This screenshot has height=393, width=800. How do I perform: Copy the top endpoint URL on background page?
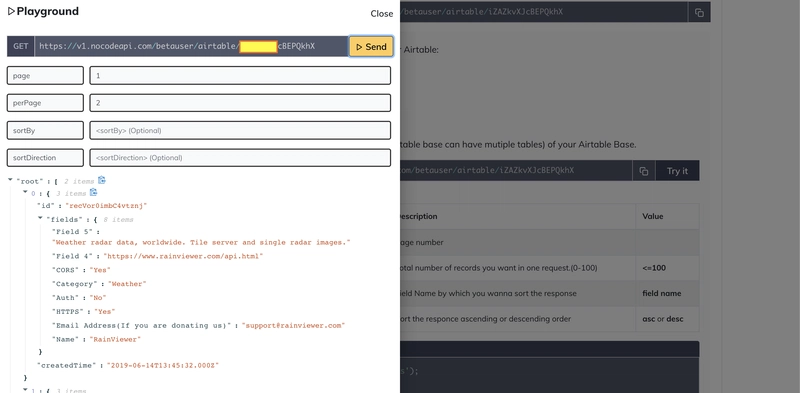tap(699, 12)
